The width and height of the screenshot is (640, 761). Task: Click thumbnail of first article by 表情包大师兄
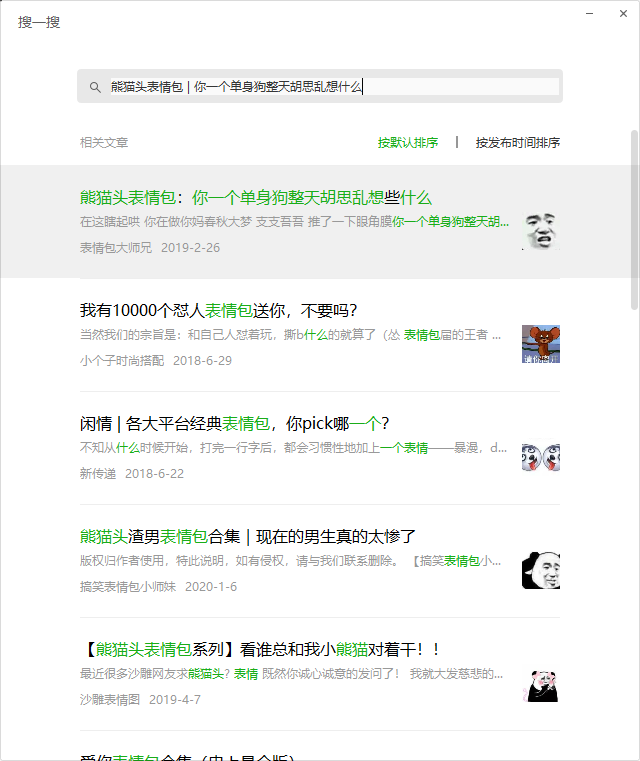pos(541,231)
